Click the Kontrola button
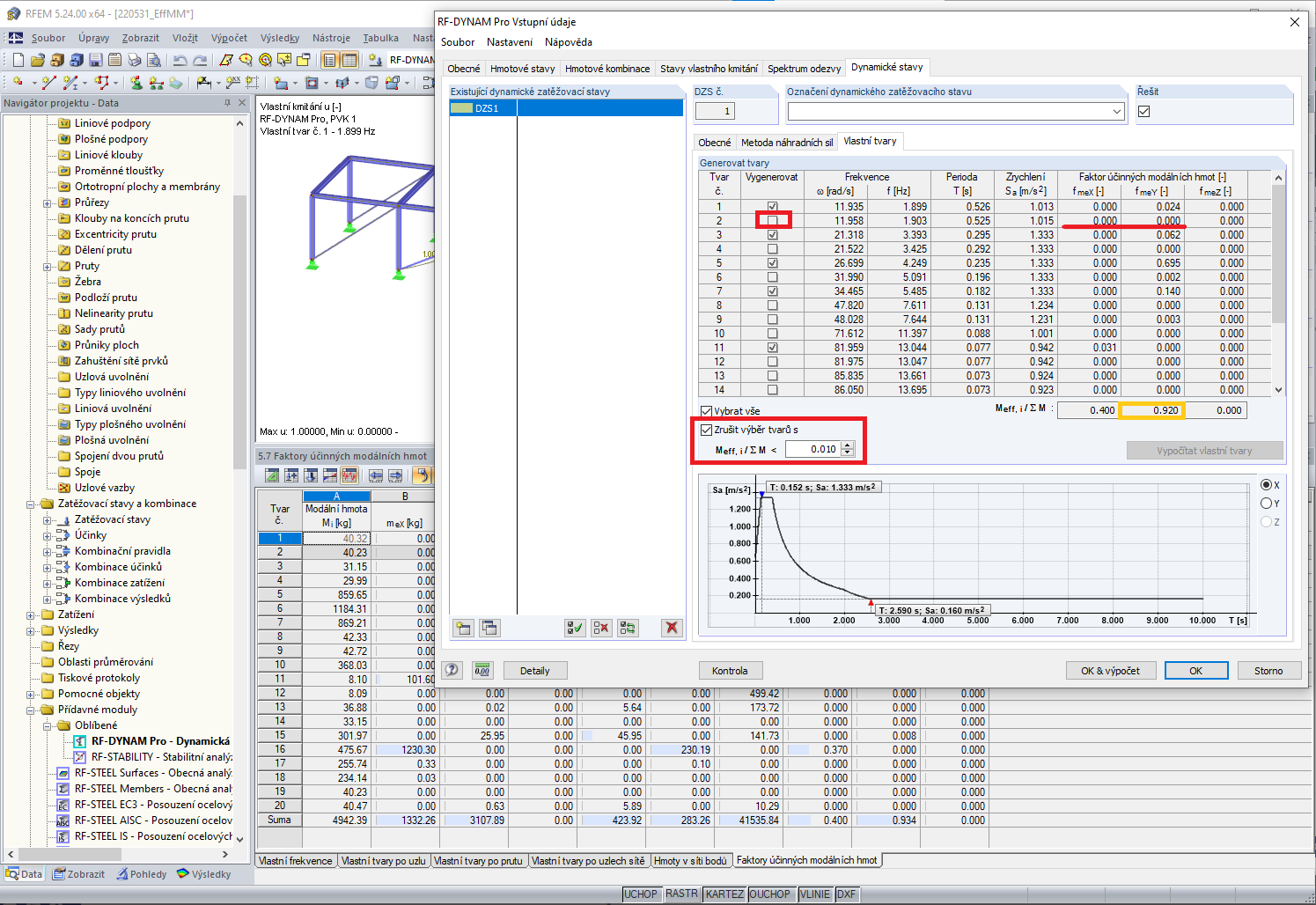The image size is (1316, 905). (x=730, y=671)
